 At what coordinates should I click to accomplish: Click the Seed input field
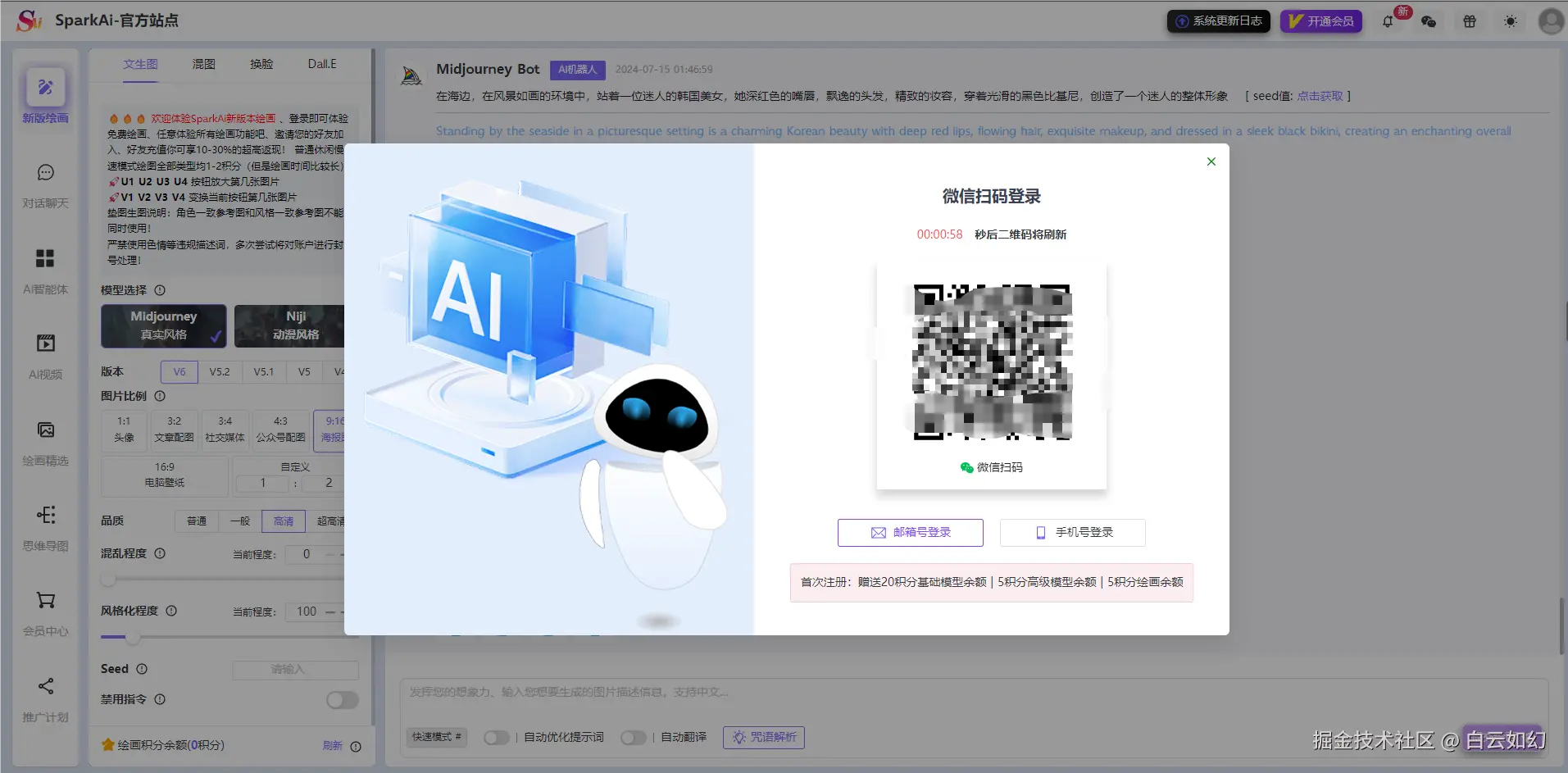point(295,669)
